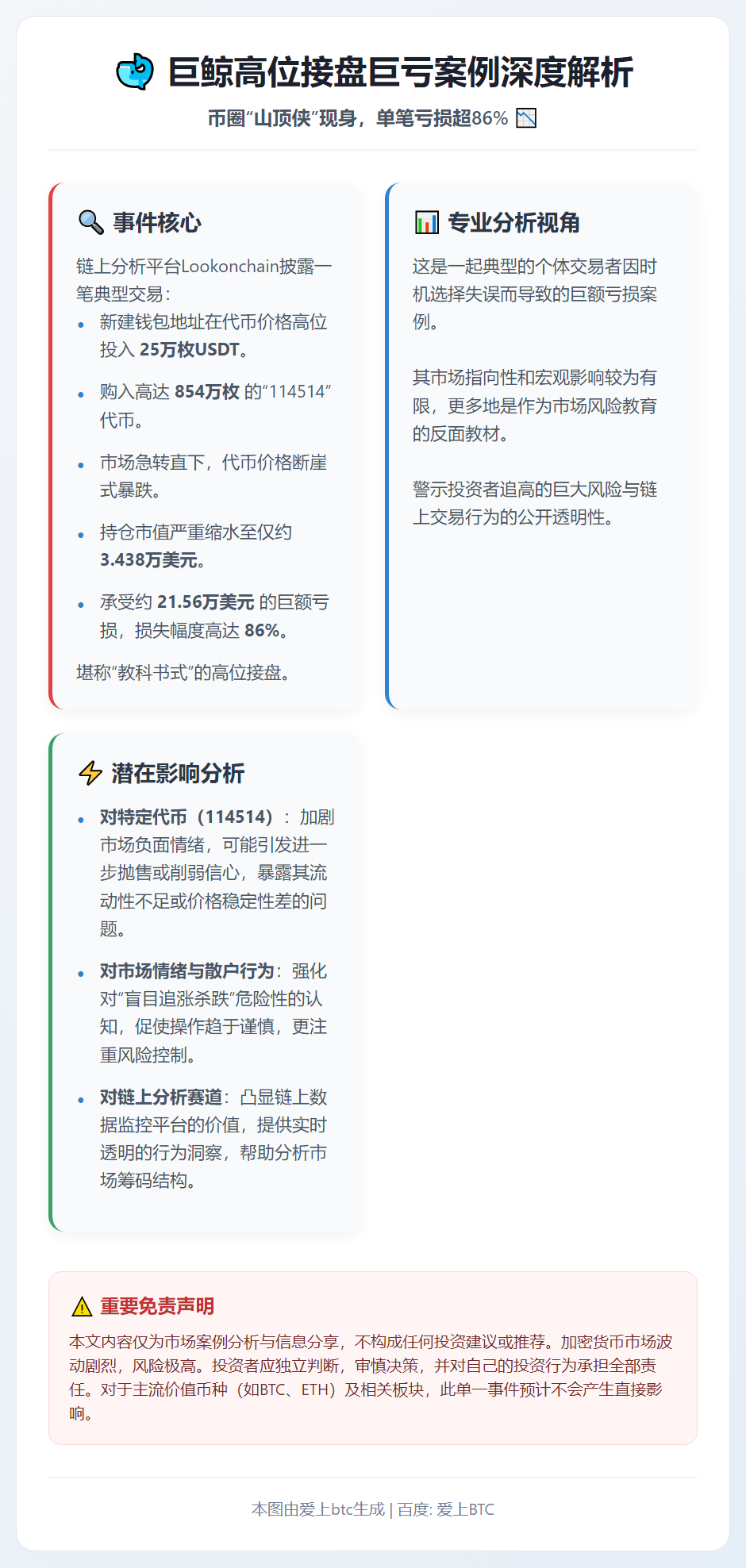Click the 事件核心 heading
Image resolution: width=746 pixels, height=1568 pixels.
pos(157,222)
